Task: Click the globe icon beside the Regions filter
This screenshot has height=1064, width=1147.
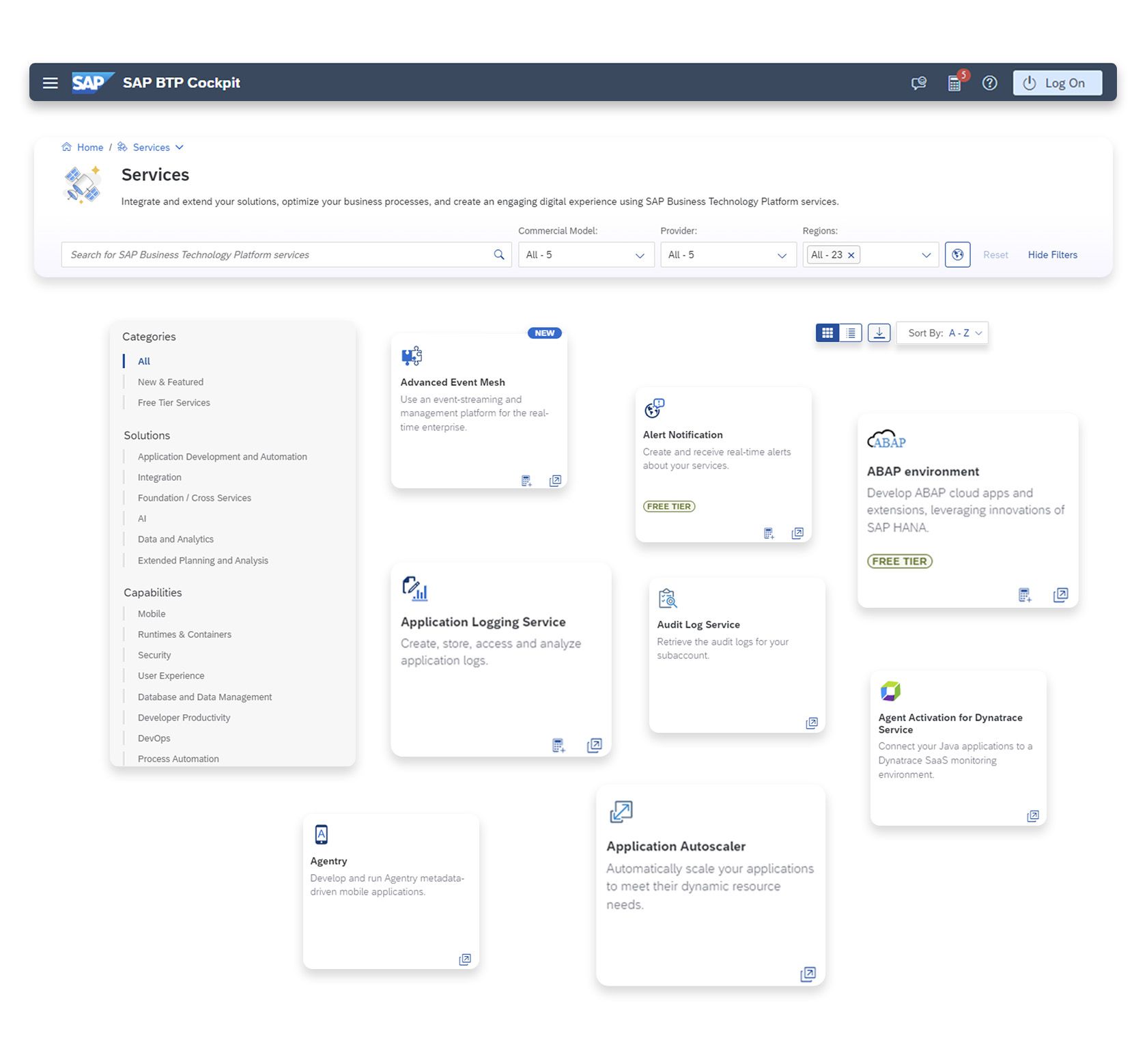Action: [957, 254]
